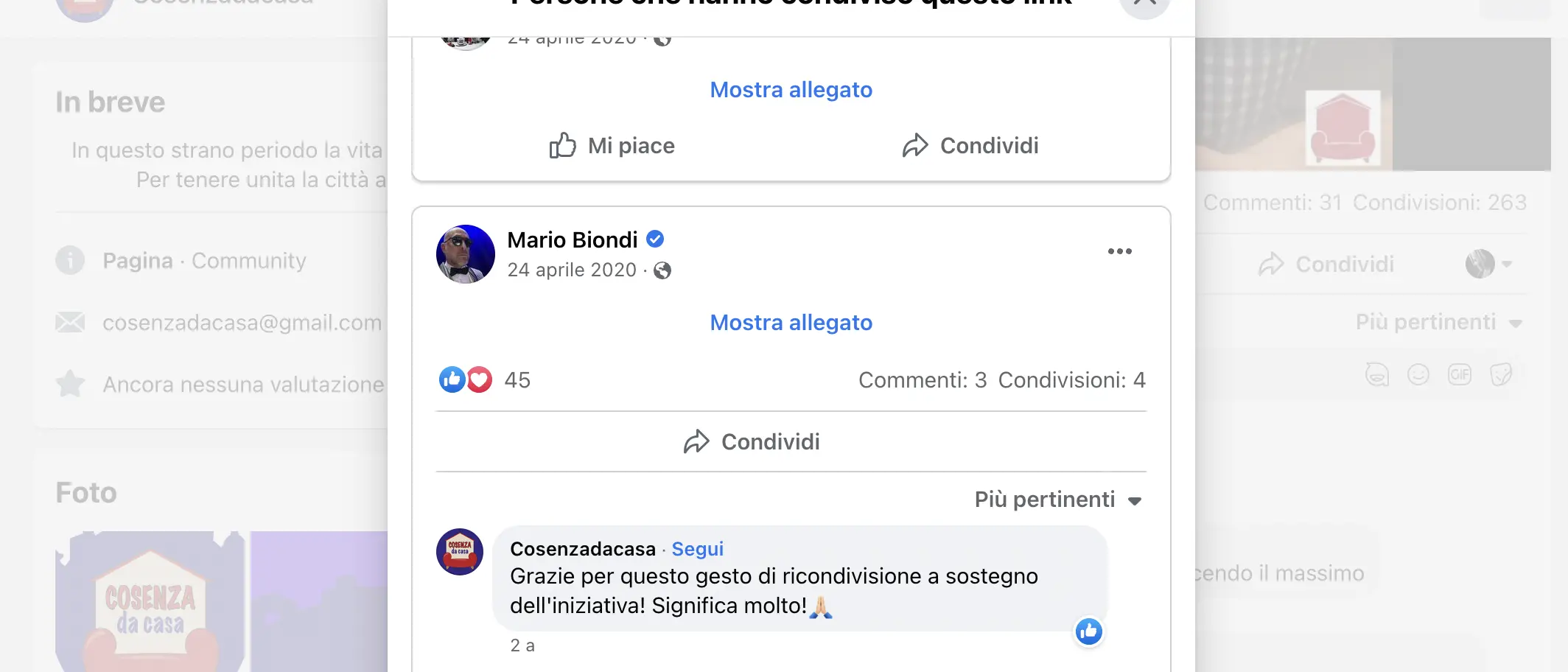The height and width of the screenshot is (672, 1568).
Task: Open the three-dot options menu on Mario Biondi's post
Action: coord(1119,251)
